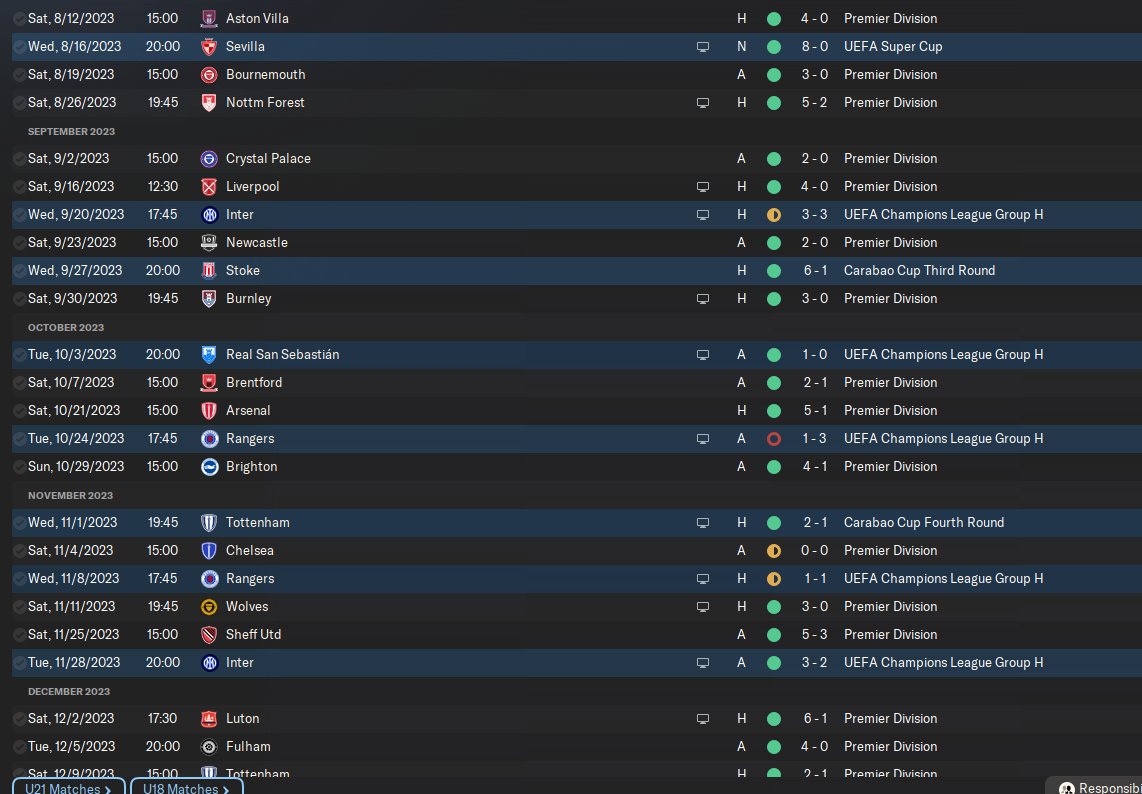Image resolution: width=1142 pixels, height=794 pixels.
Task: Click TV broadcast icon on Sevilla fixture
Action: pyautogui.click(x=703, y=46)
